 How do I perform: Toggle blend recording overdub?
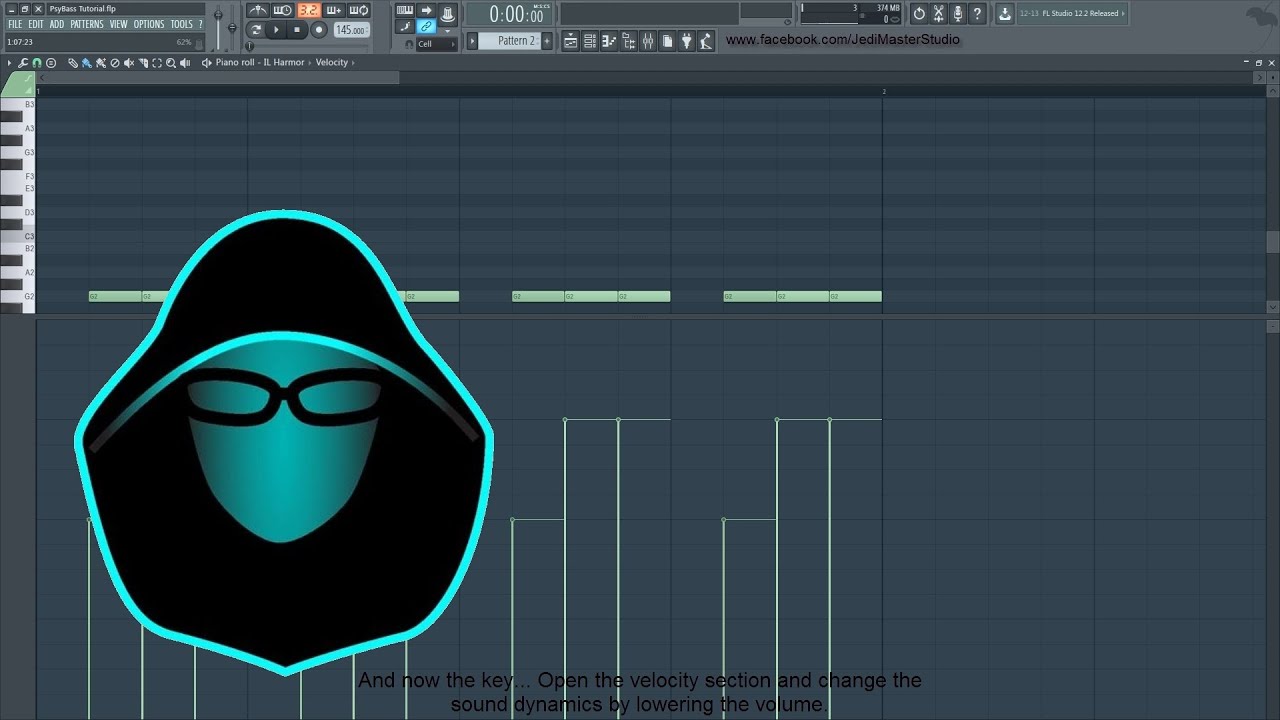(334, 10)
